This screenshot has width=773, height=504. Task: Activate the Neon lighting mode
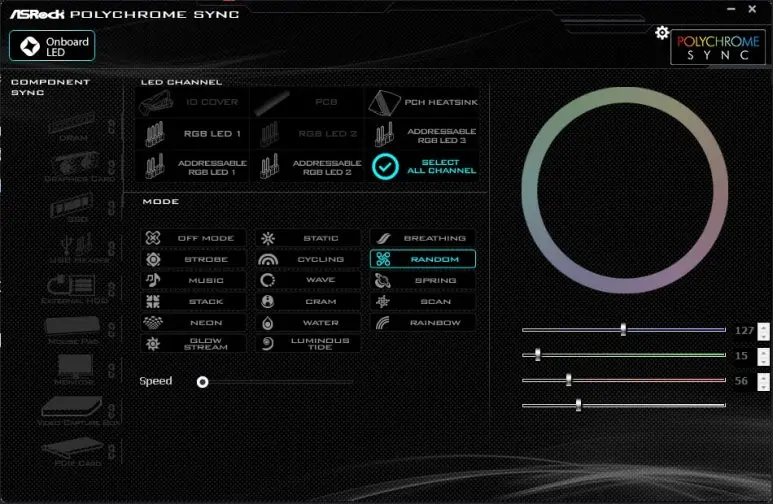(193, 323)
